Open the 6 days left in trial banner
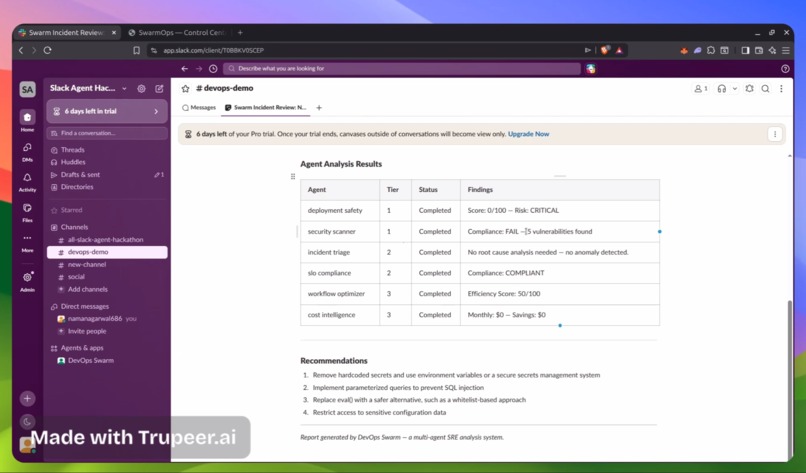 click(107, 111)
